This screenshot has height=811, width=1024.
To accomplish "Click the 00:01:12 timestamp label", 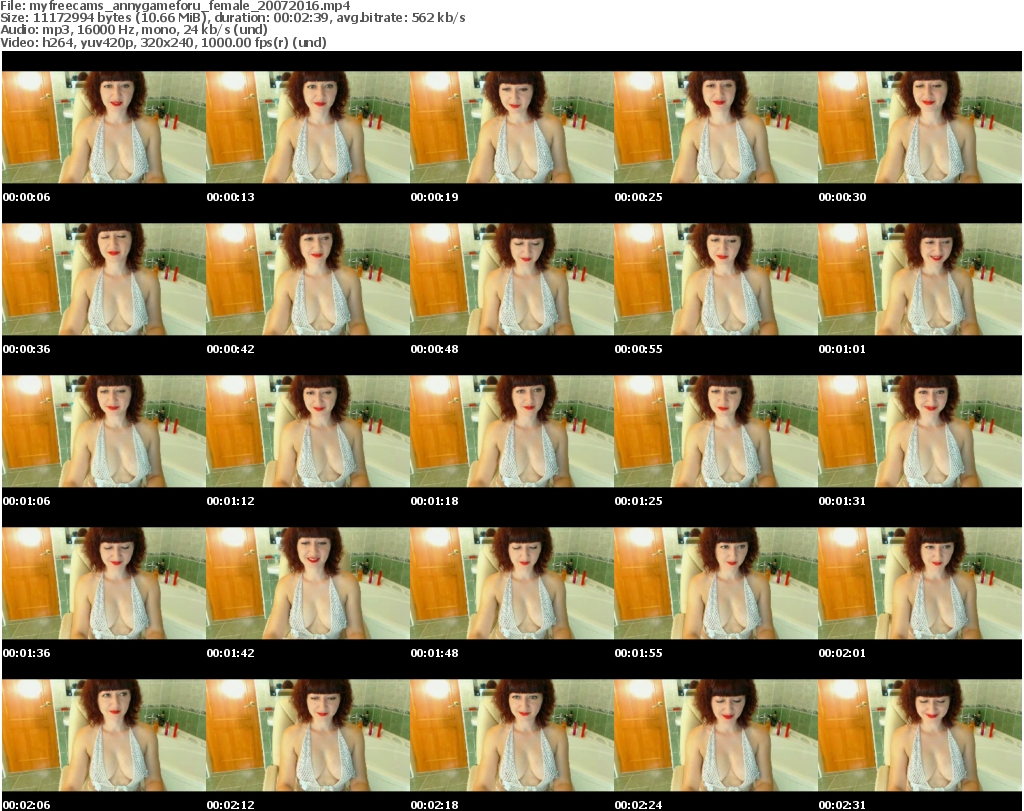I will click(231, 501).
